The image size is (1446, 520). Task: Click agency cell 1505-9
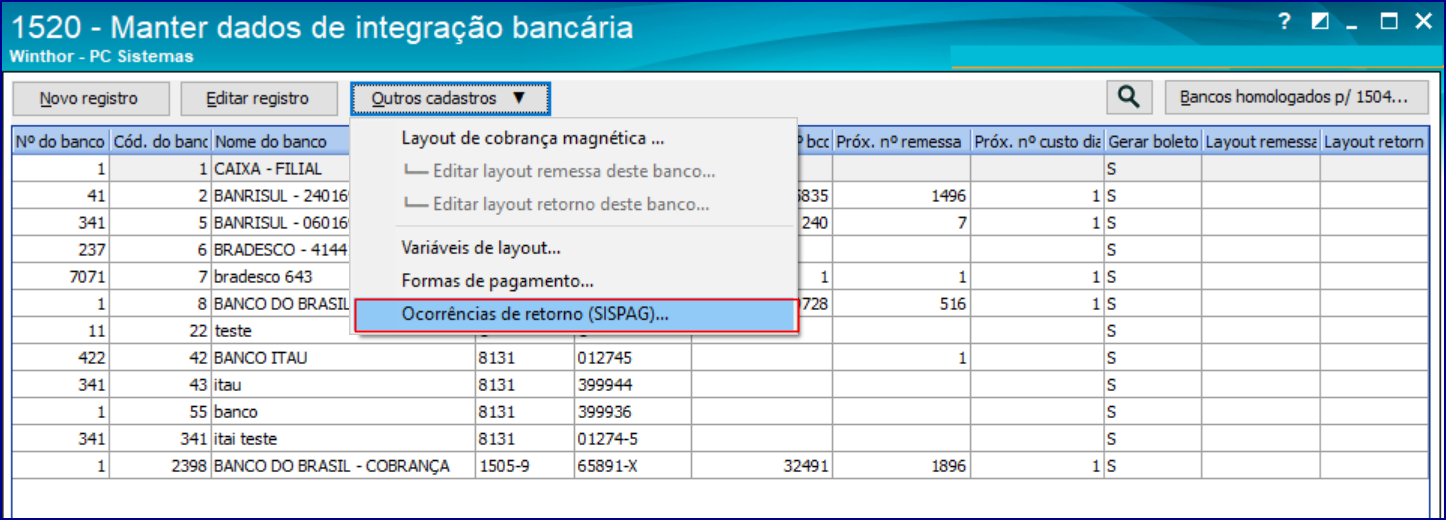coord(524,466)
